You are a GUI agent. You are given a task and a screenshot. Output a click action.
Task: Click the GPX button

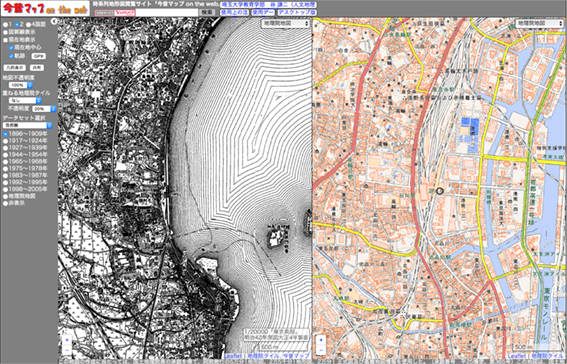point(38,56)
